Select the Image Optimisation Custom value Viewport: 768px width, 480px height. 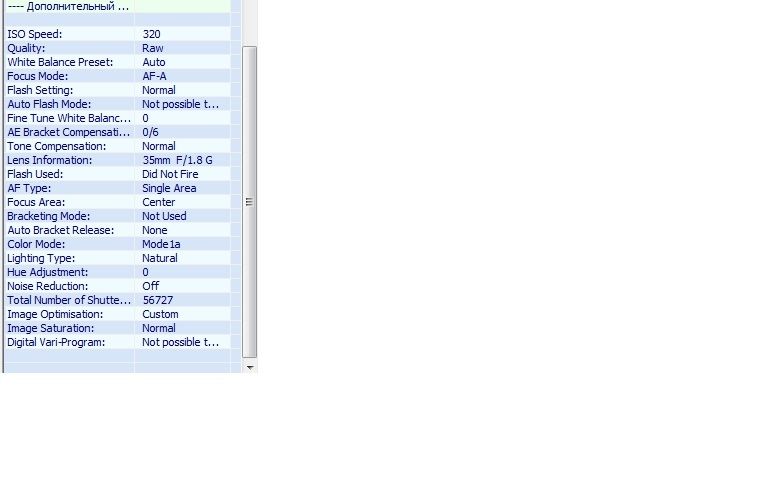tap(160, 314)
